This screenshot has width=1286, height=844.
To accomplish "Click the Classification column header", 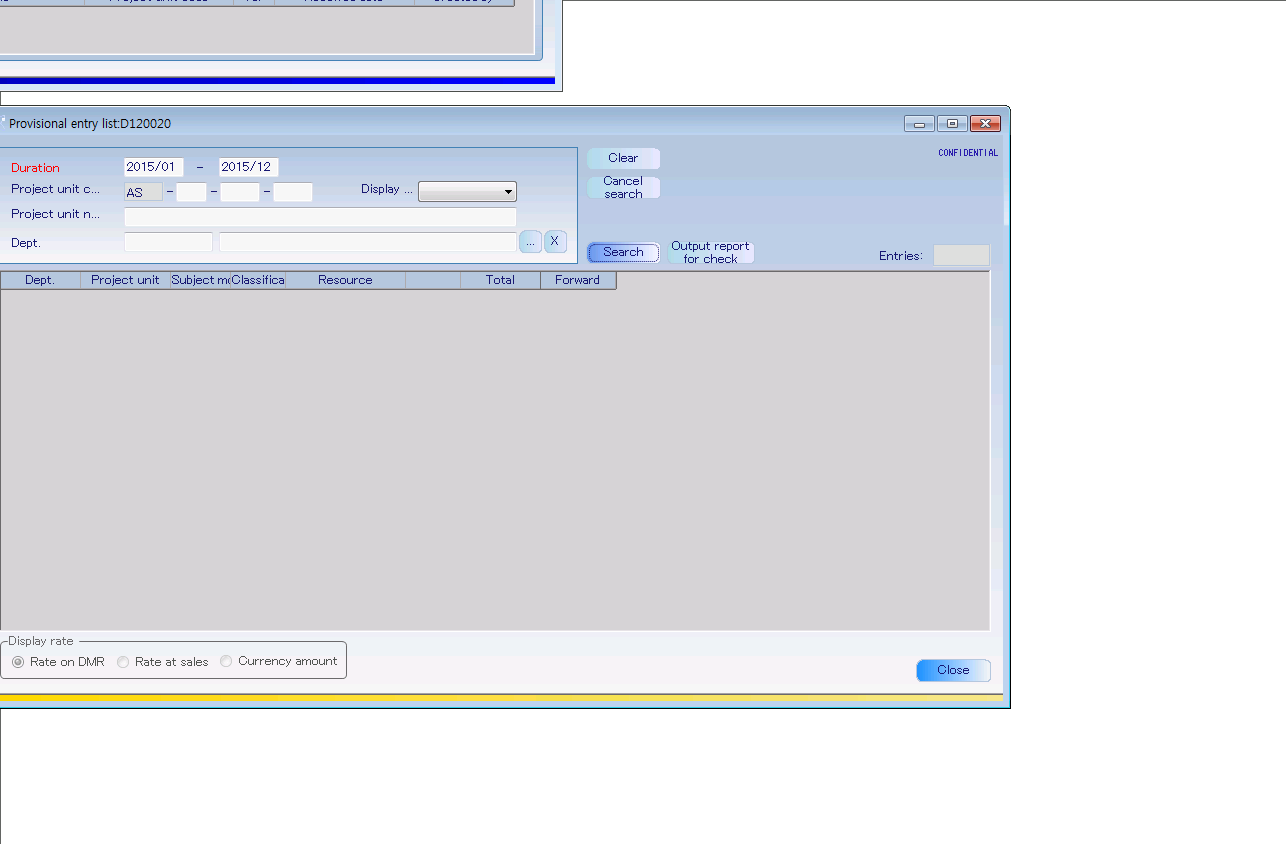I will pyautogui.click(x=258, y=280).
